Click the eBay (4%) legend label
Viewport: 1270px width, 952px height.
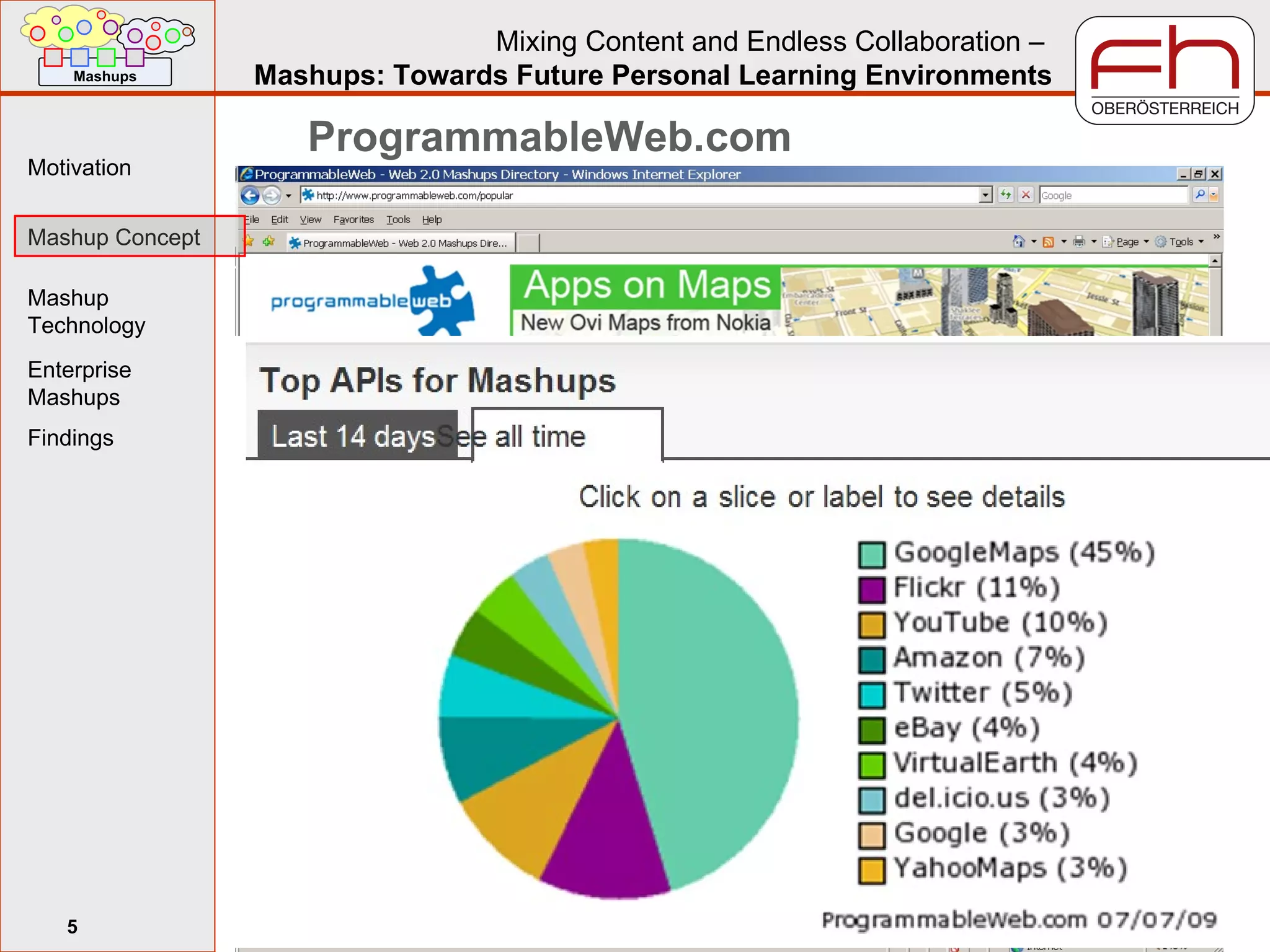pos(967,728)
